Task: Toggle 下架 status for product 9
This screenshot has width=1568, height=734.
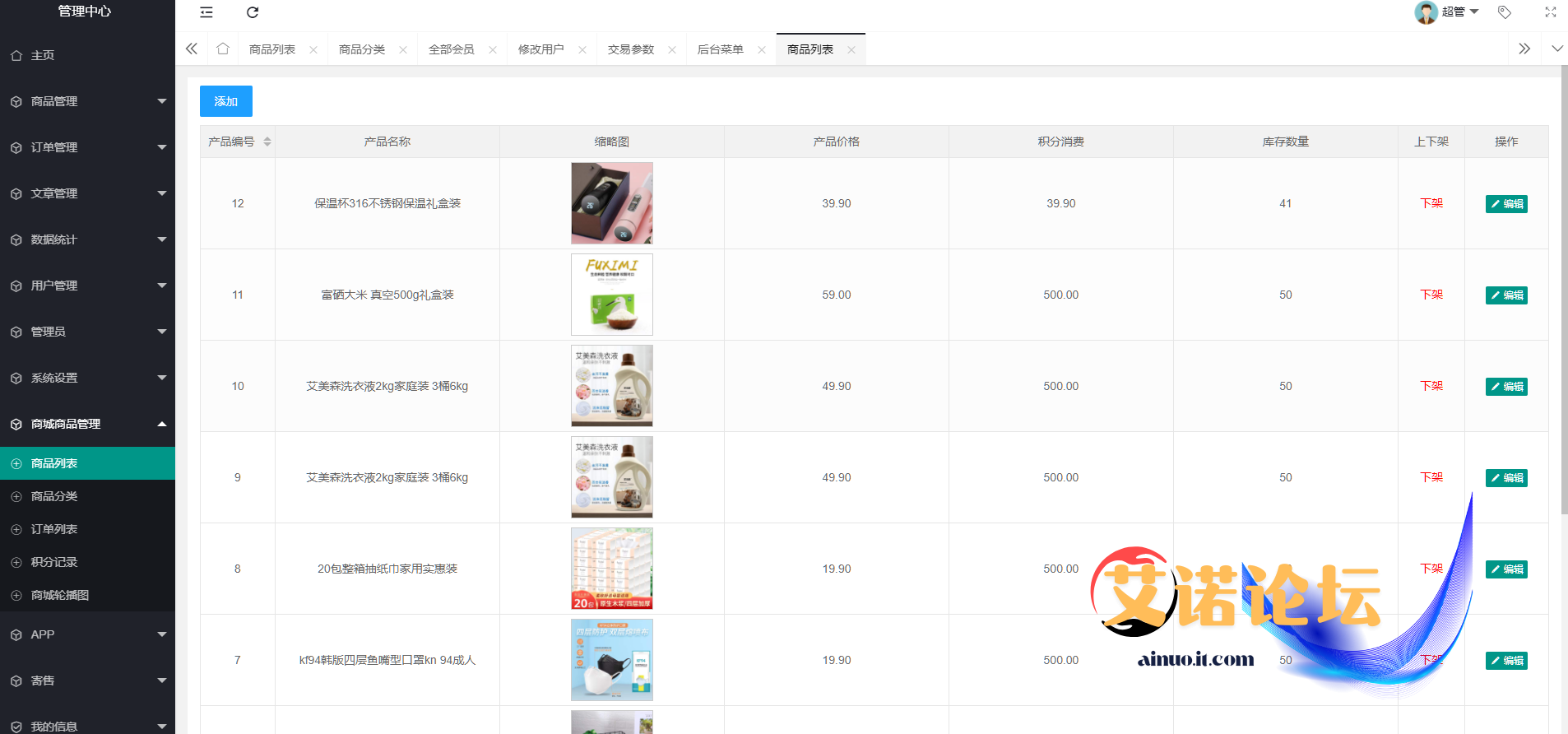Action: [x=1431, y=477]
